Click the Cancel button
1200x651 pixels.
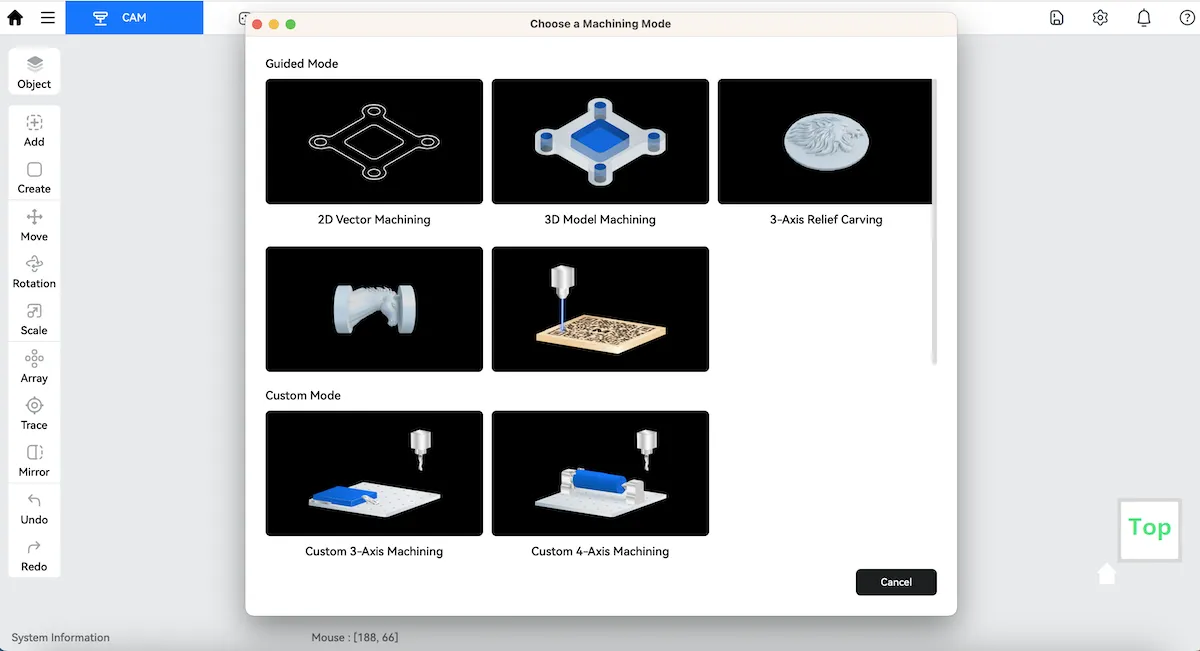pos(896,582)
